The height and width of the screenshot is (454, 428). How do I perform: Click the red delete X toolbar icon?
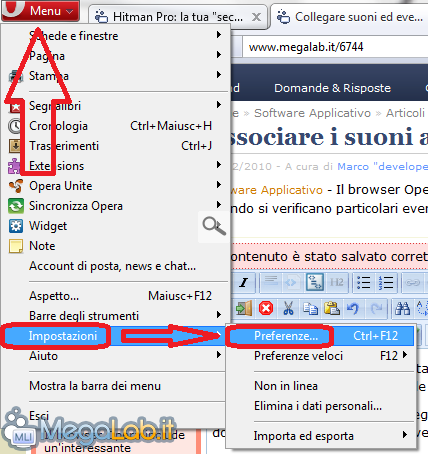266,308
